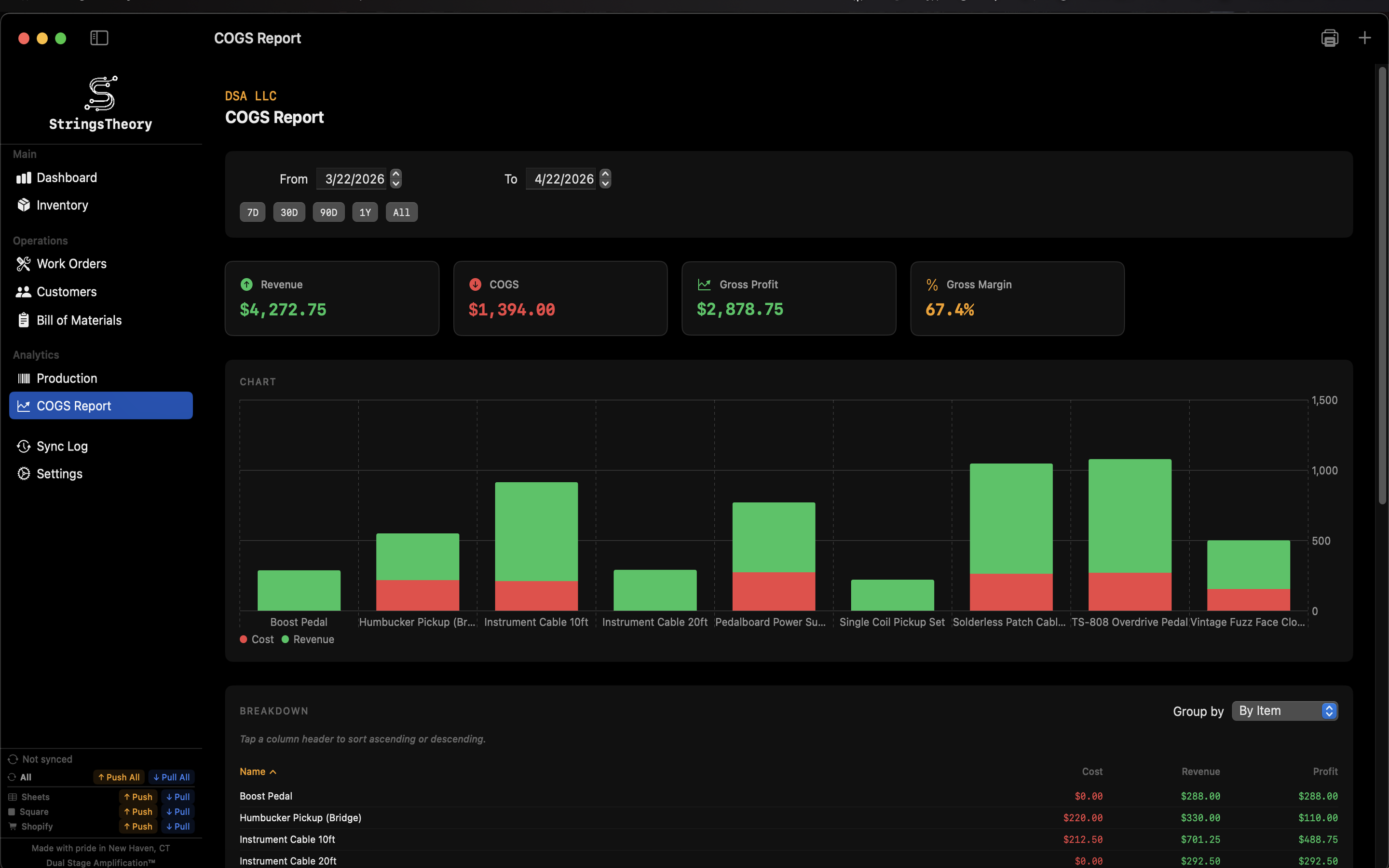Image resolution: width=1389 pixels, height=868 pixels.
Task: Select the 7D date range
Action: point(253,212)
